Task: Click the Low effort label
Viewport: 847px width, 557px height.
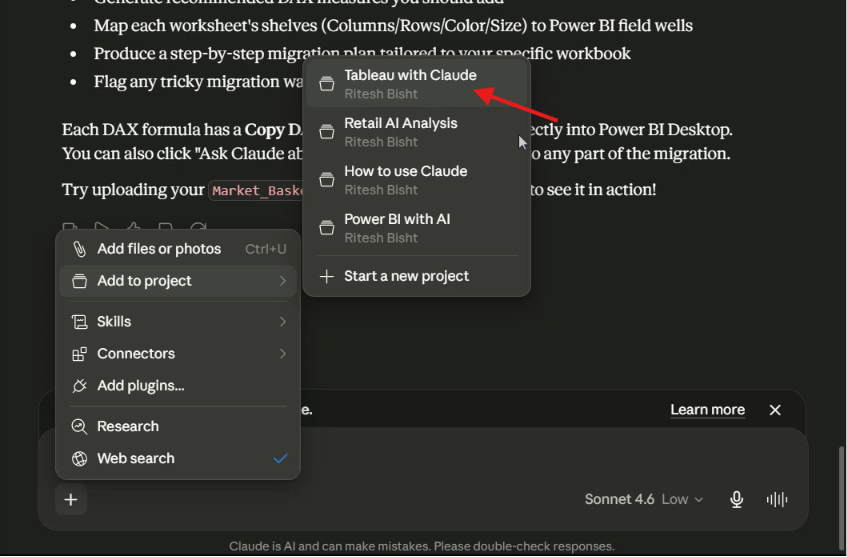Action: (x=675, y=500)
